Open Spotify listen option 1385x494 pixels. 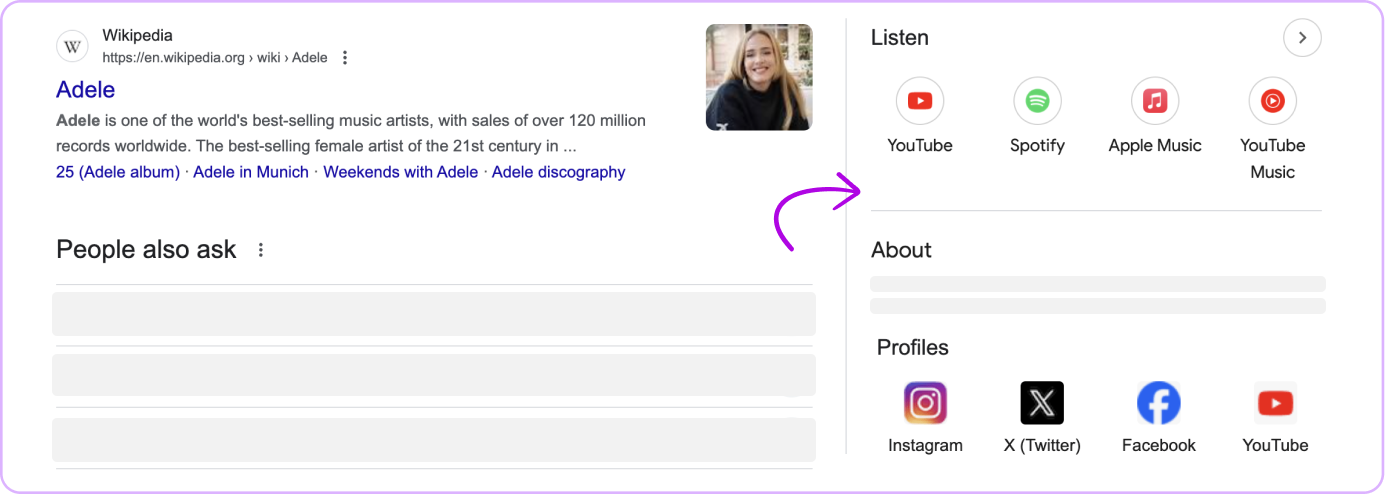point(1037,101)
